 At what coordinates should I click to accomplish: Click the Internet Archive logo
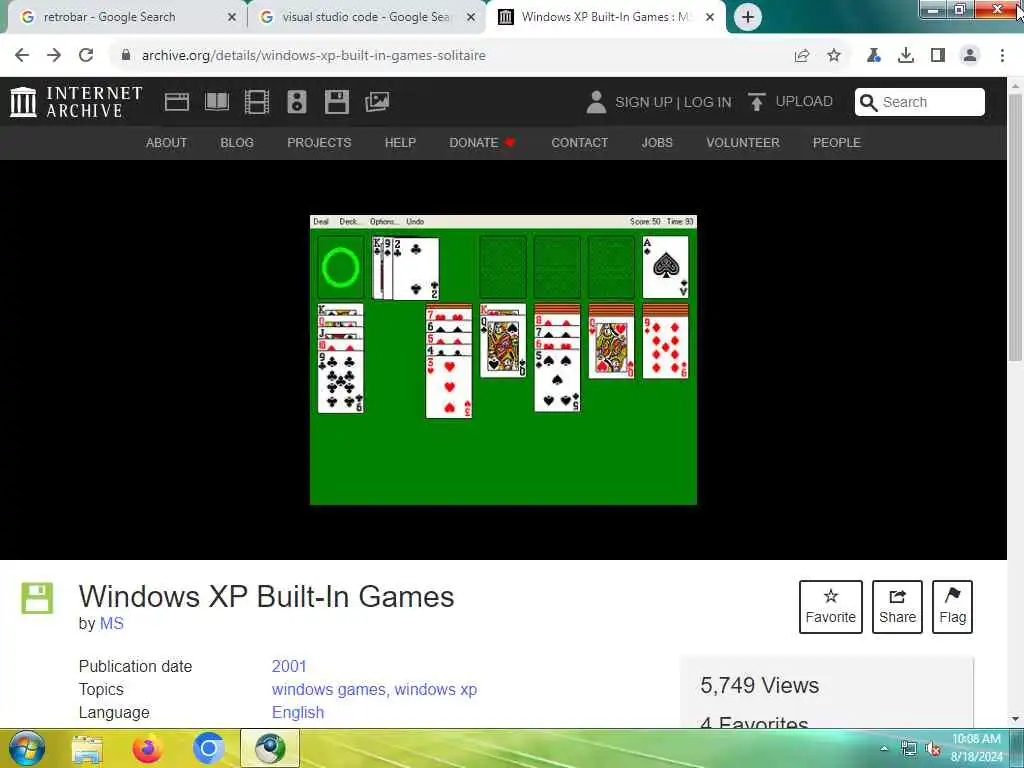click(x=76, y=102)
